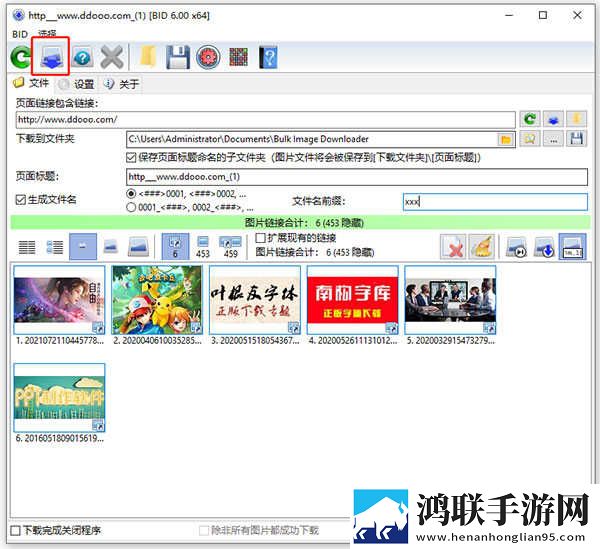This screenshot has width=600, height=549.
Task: Click the star favorites folder icon
Action: coord(530,138)
